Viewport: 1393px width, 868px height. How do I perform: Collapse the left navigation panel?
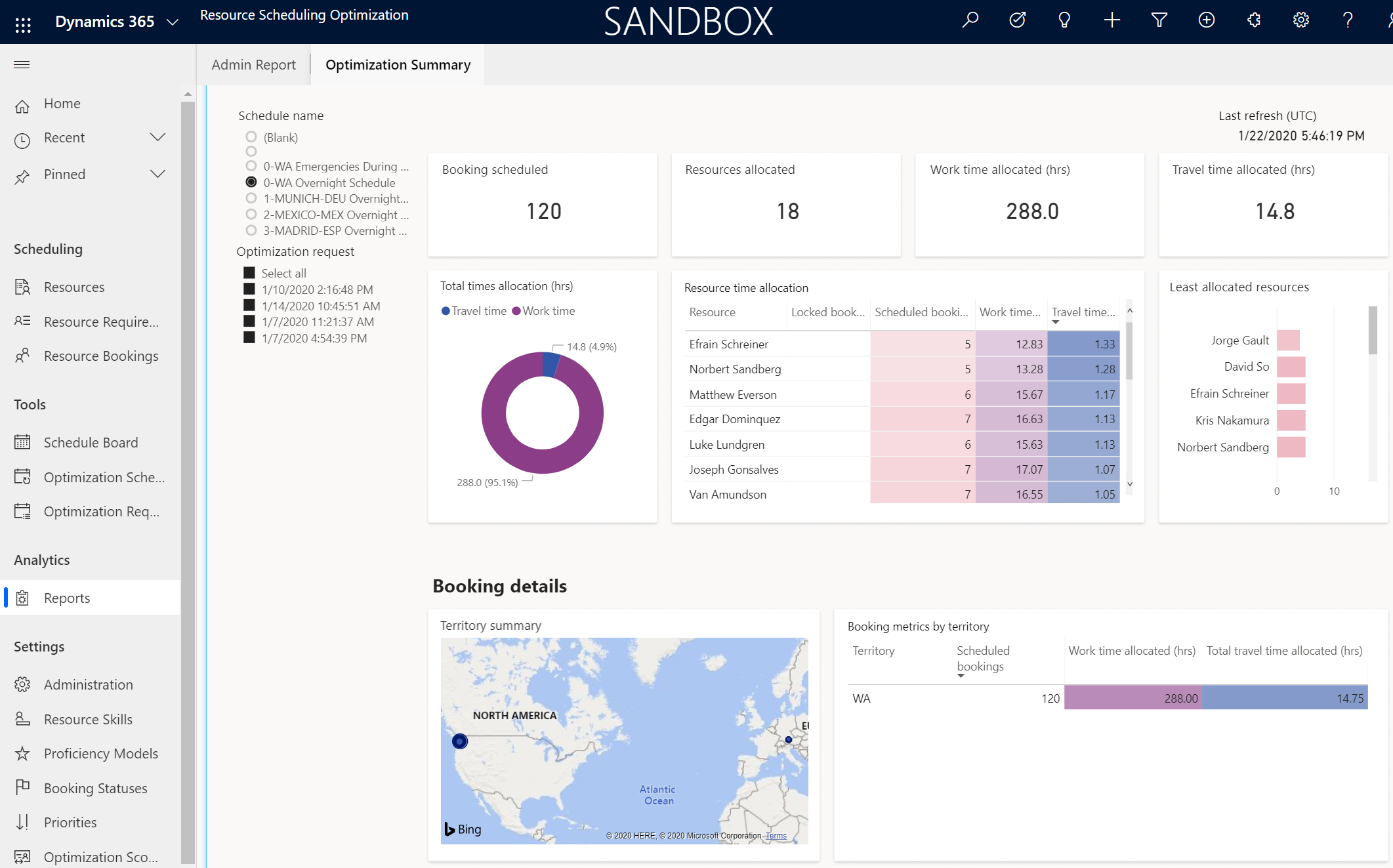tap(21, 63)
